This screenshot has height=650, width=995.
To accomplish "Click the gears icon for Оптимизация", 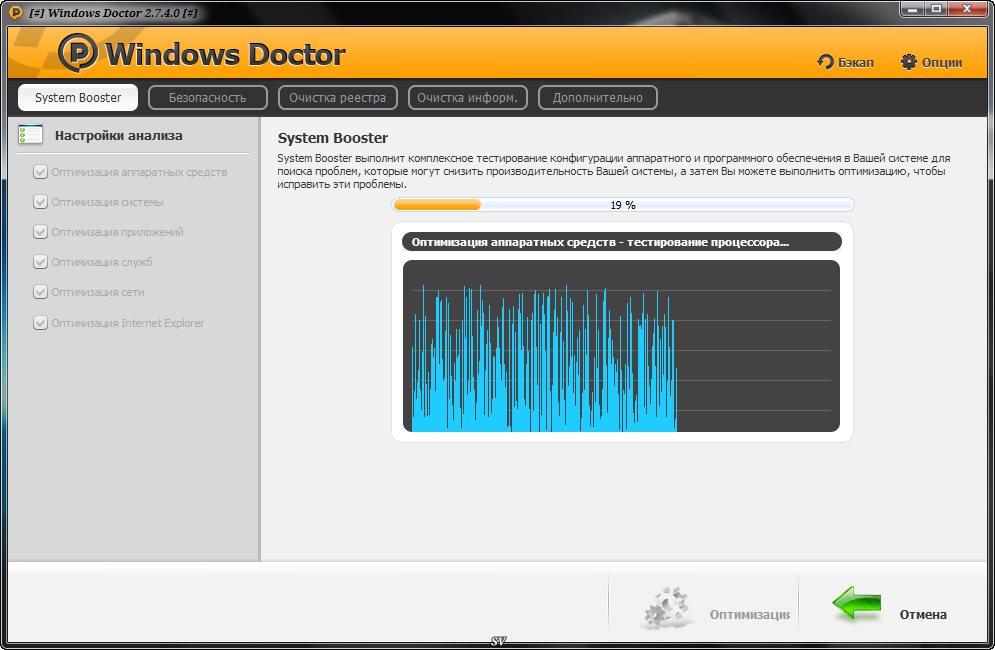I will 666,608.
